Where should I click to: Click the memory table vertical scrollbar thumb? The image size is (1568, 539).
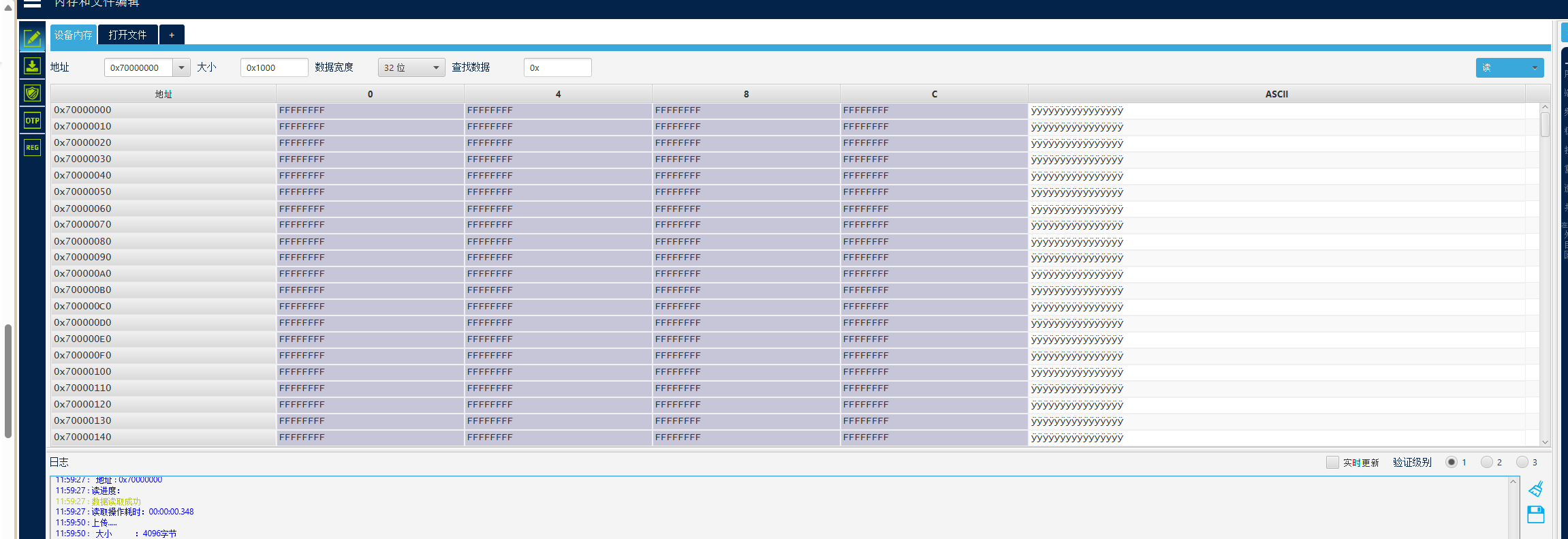pos(1545,125)
